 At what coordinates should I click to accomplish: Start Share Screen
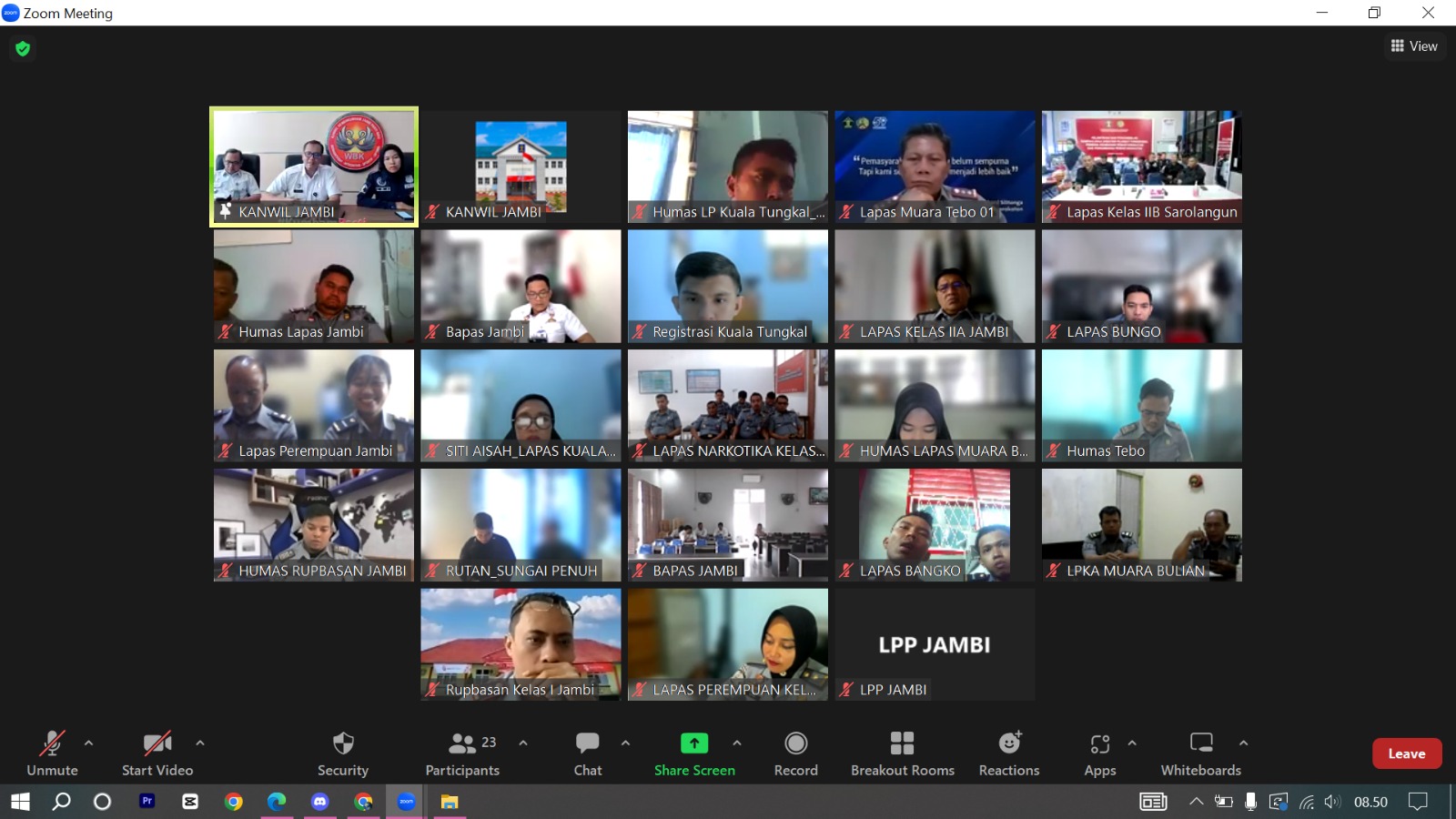694,753
